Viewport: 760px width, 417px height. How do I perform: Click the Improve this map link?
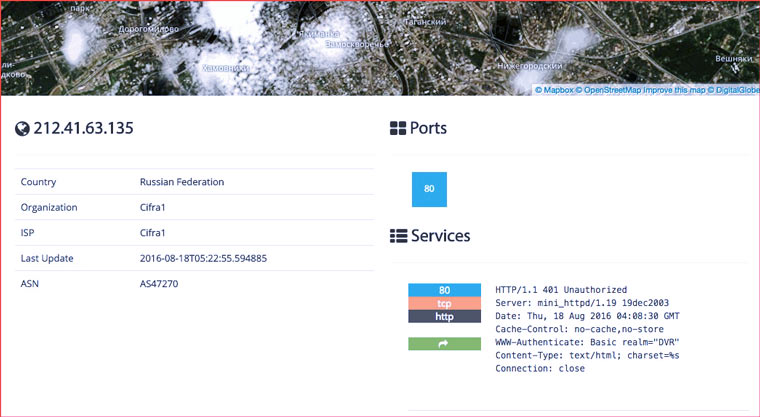[674, 90]
